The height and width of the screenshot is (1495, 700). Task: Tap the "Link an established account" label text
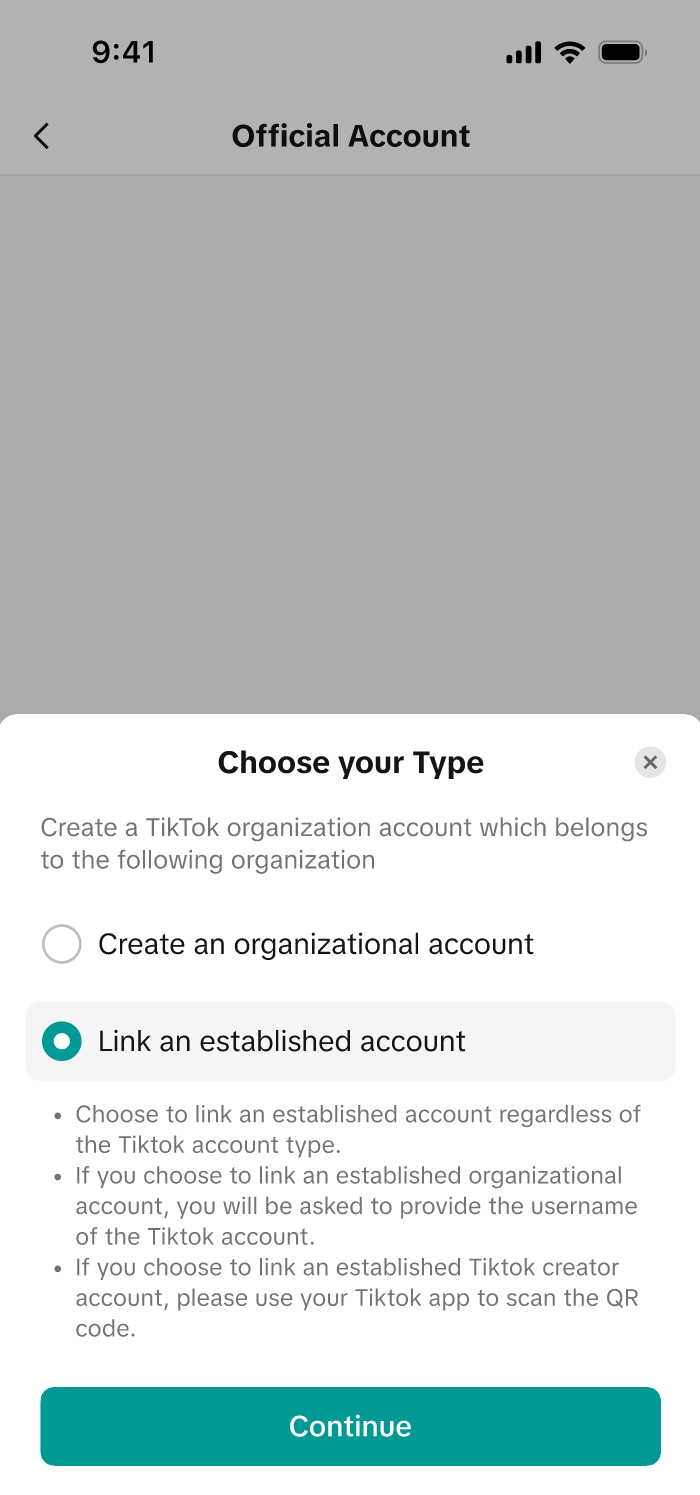click(x=281, y=1041)
